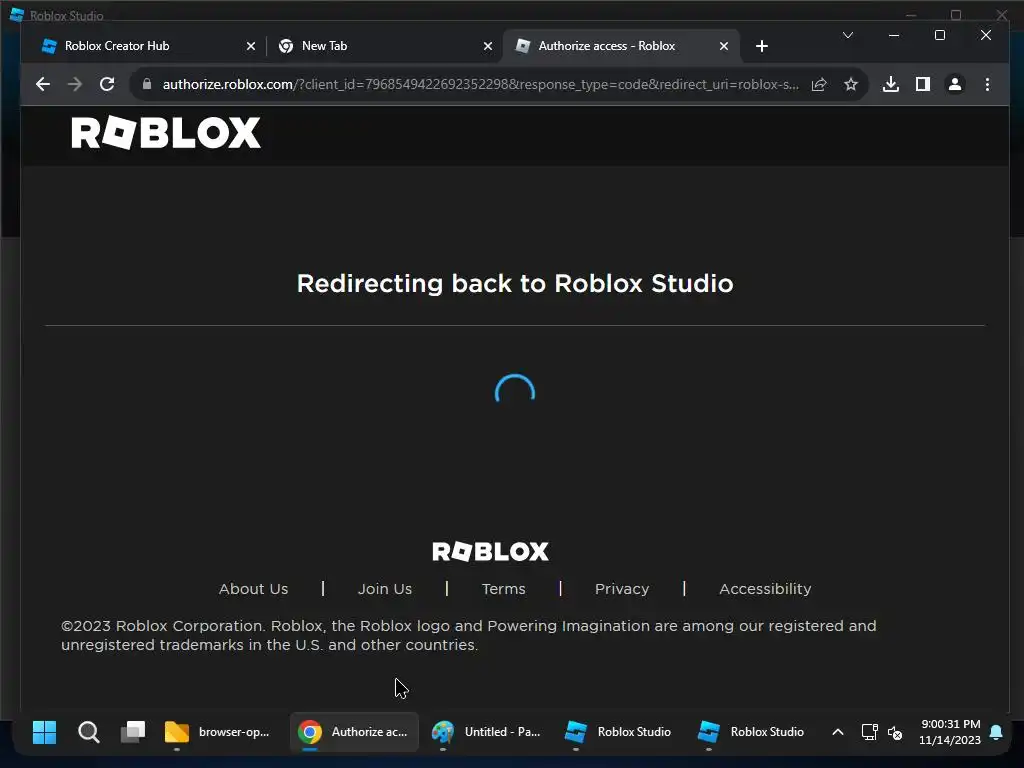
Task: Go back to the previous page
Action: [x=43, y=84]
